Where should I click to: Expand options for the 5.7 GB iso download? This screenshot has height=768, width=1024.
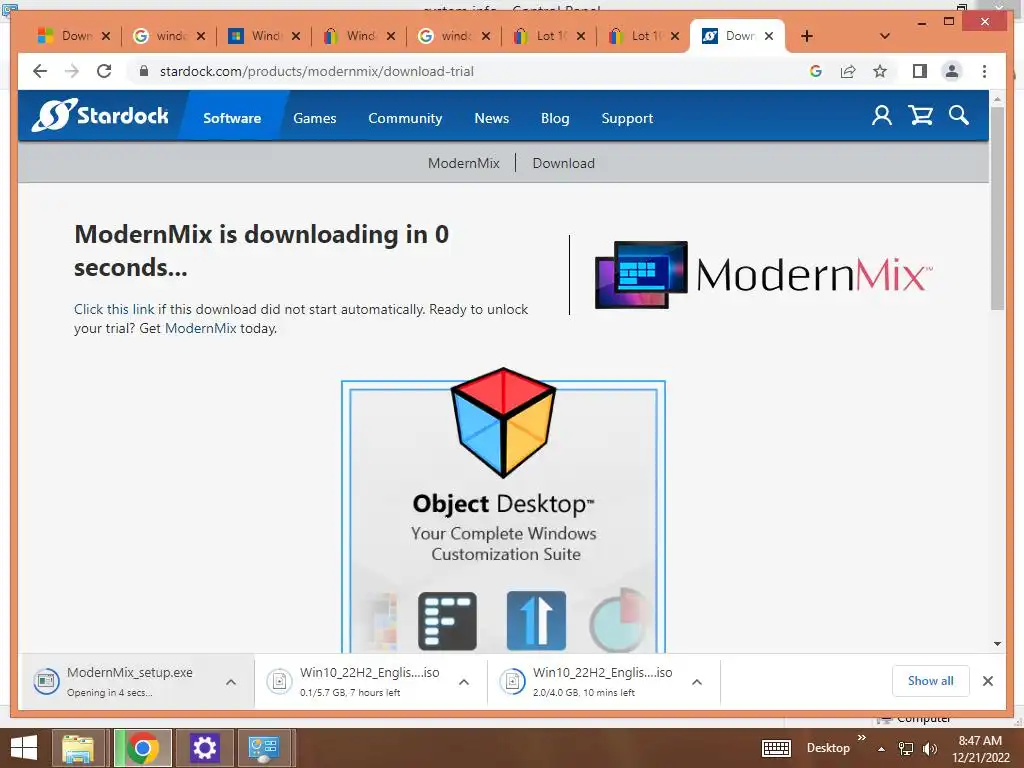tap(464, 682)
